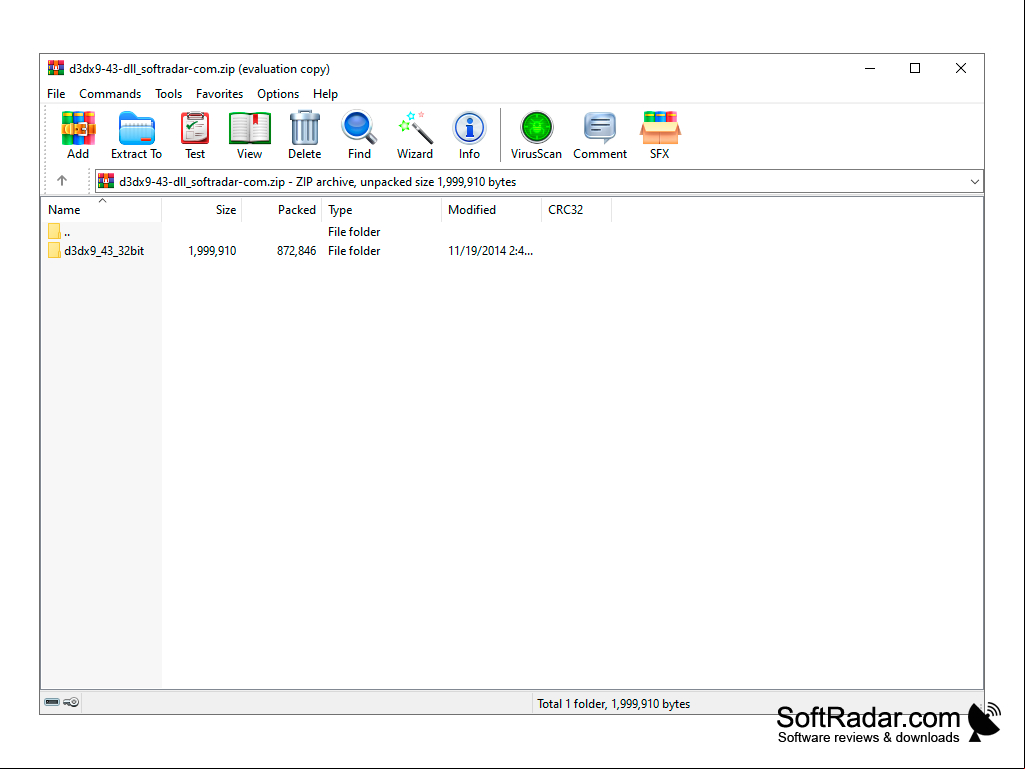Select the d3dx9_43_32bit folder

(x=96, y=250)
